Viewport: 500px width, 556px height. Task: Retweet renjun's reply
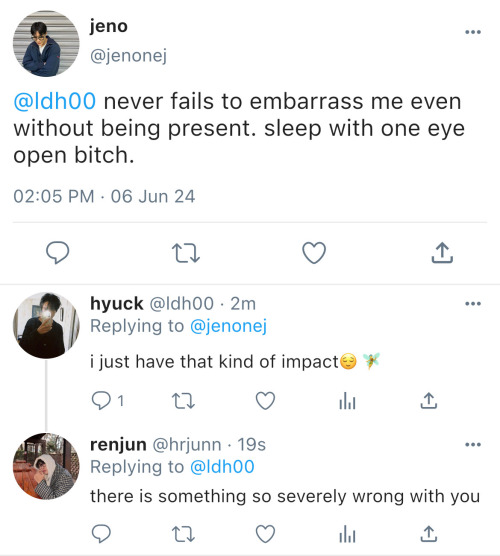[x=183, y=534]
